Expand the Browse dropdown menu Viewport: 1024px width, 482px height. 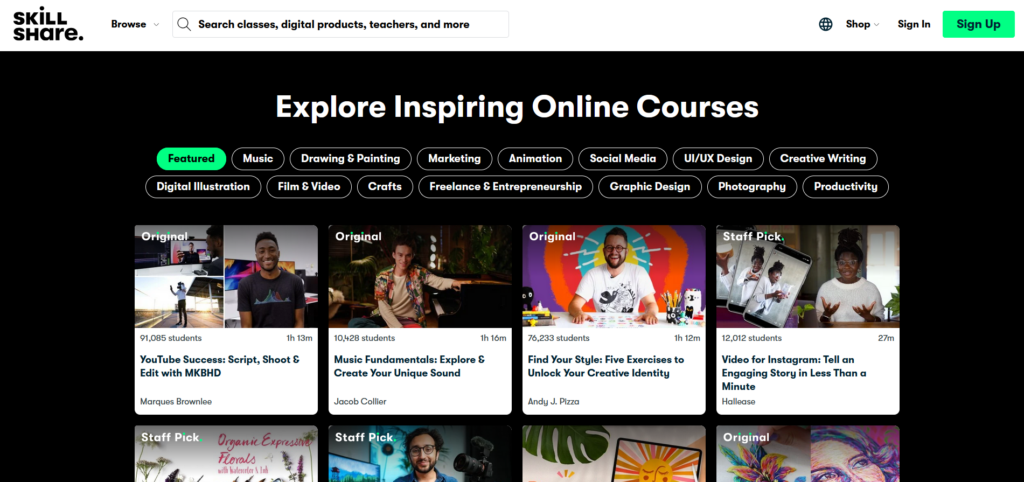[134, 24]
